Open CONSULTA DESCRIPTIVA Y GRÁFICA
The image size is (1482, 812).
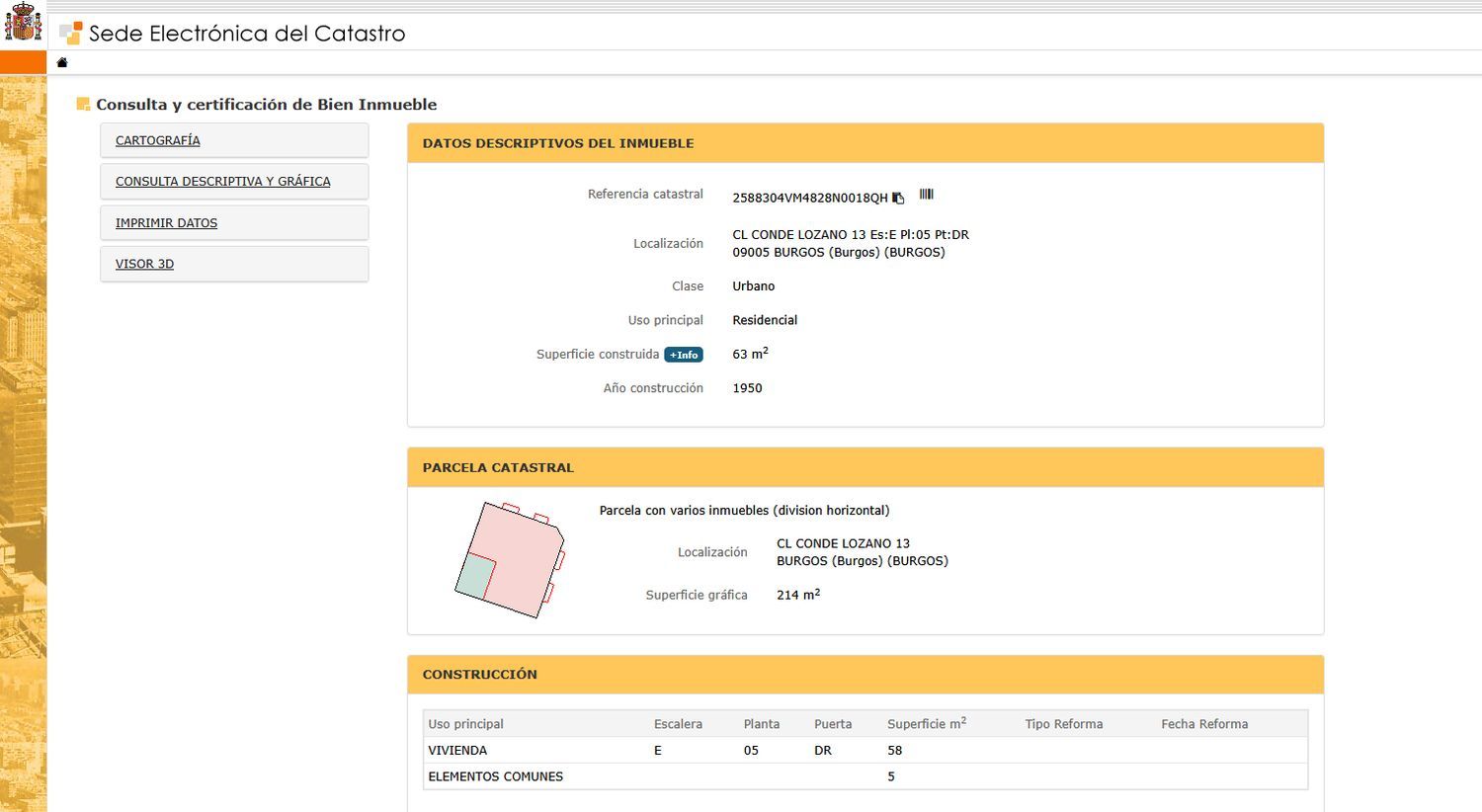pos(223,182)
